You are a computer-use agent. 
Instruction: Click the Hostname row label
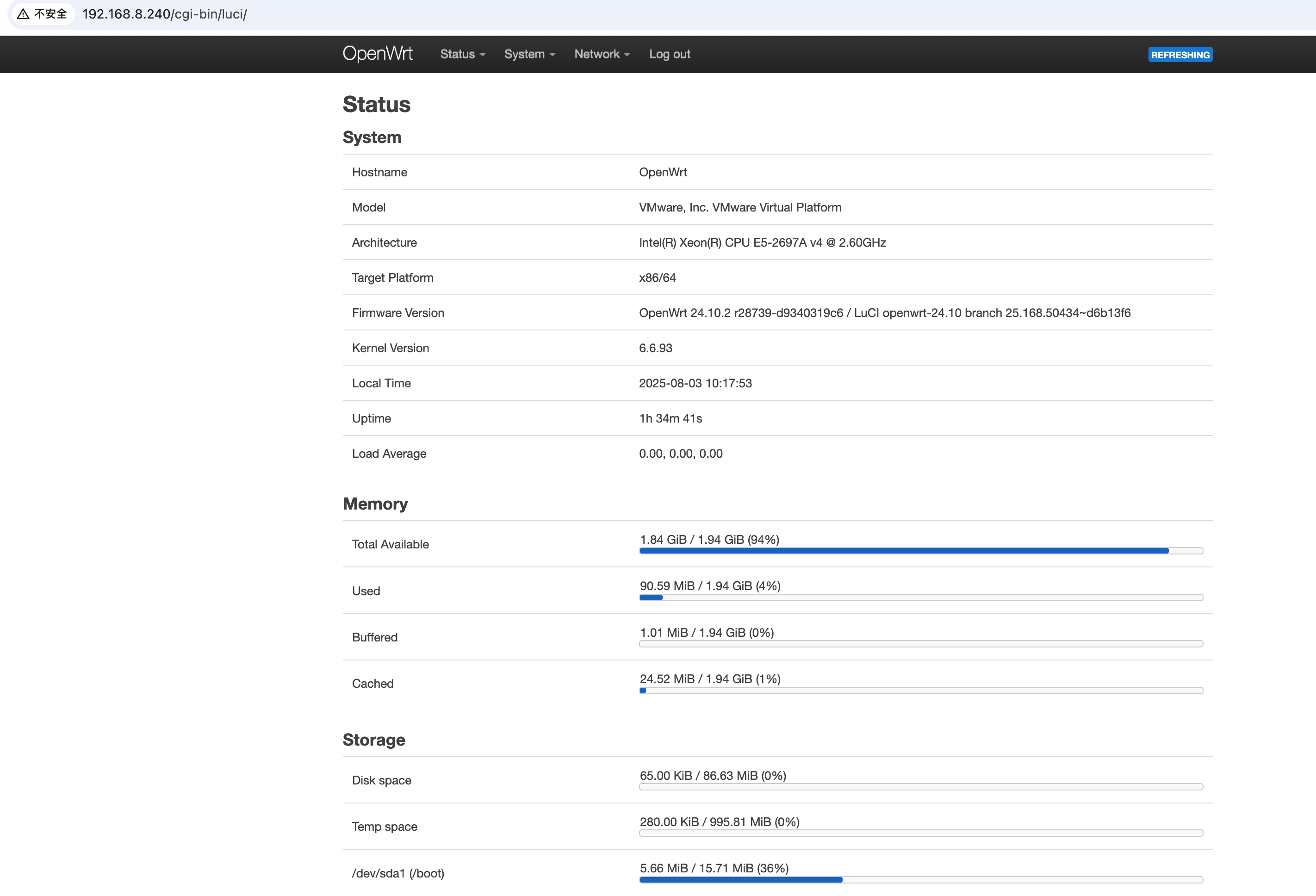379,172
